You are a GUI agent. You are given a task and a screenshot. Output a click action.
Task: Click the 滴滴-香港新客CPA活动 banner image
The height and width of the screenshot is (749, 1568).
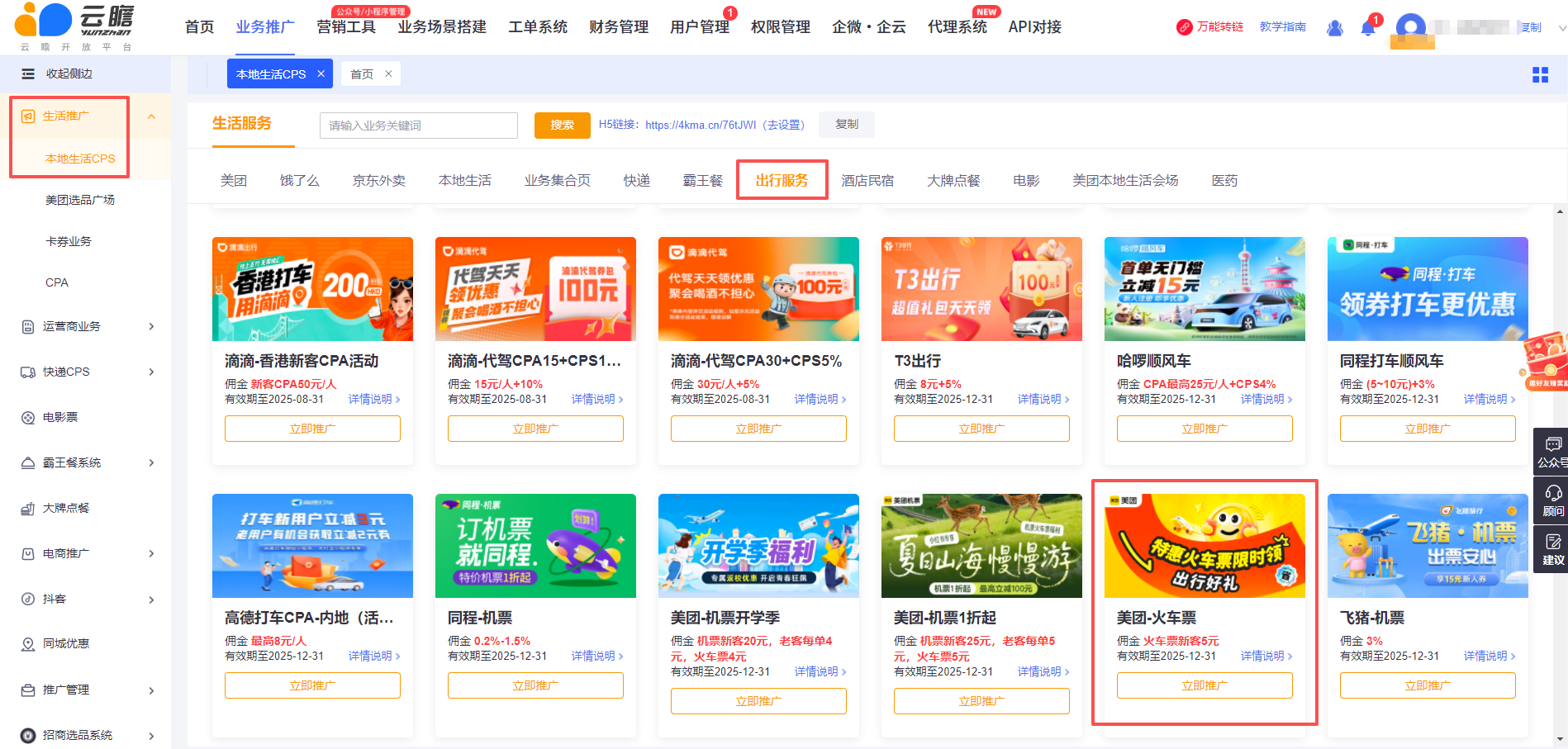point(312,289)
